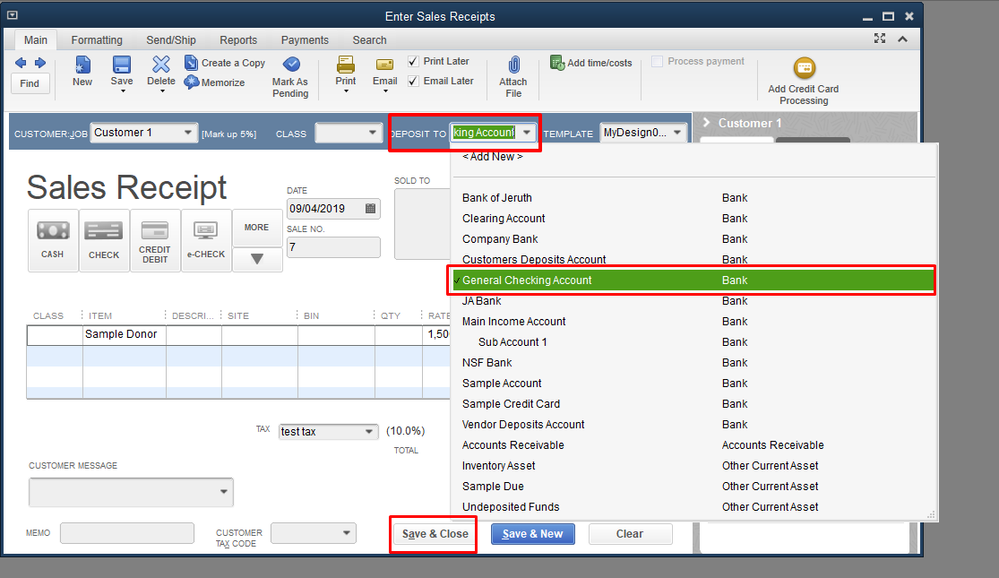Collapse the ribbon with up chevron
The height and width of the screenshot is (578, 999).
point(903,39)
